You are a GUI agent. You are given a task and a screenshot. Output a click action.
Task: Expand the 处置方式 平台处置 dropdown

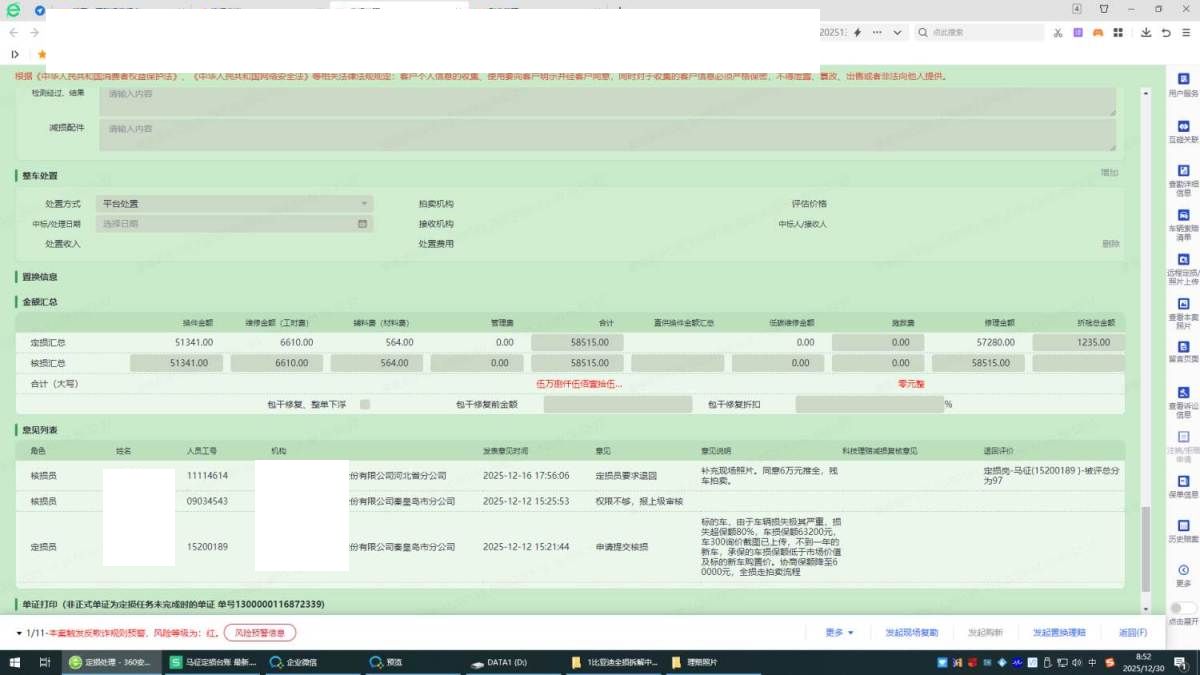234,204
